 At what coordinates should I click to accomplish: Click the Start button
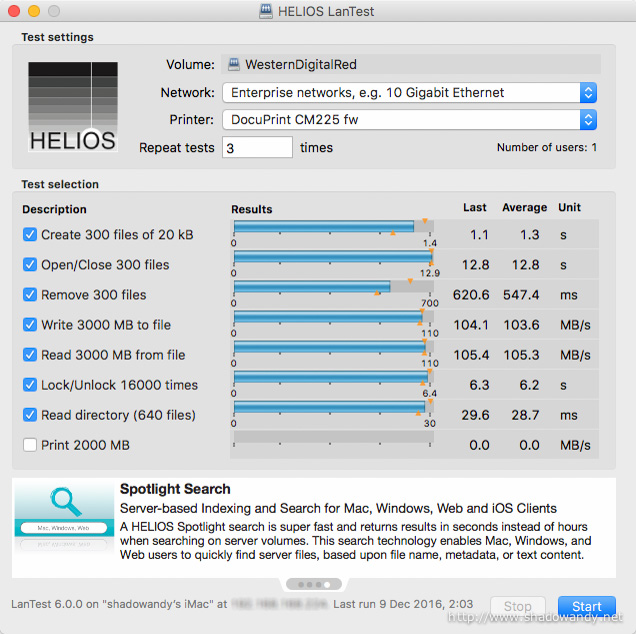click(587, 606)
